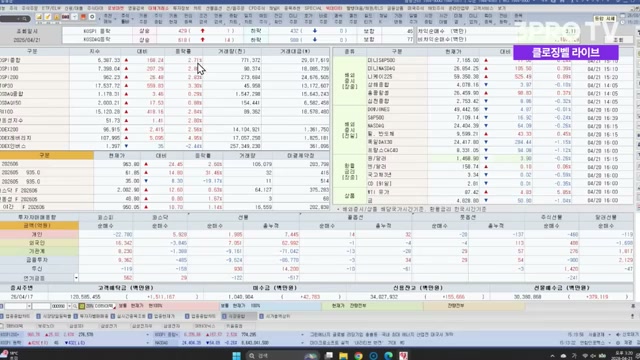Launch Google Chrome from the taskbar
The image size is (640, 360).
point(358,356)
